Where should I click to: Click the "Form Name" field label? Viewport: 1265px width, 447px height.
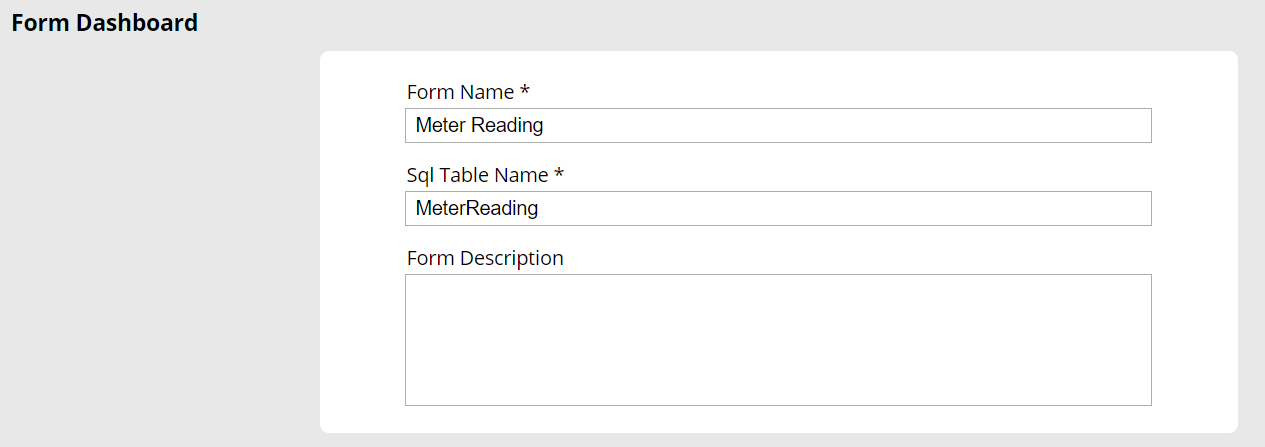[460, 93]
